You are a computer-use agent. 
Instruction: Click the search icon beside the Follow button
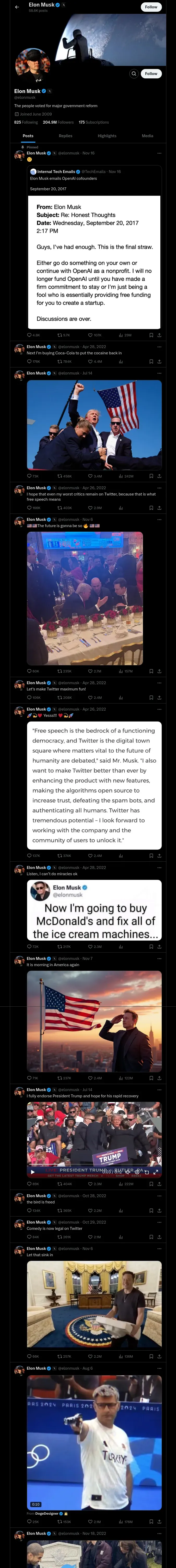pos(133,74)
